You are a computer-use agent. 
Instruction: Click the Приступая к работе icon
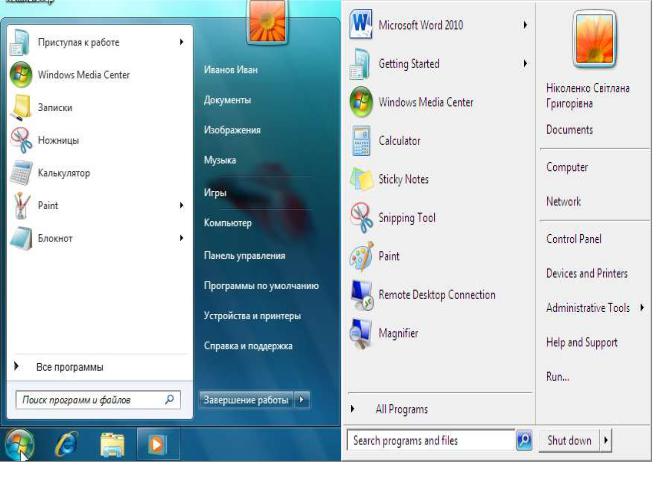coord(20,42)
